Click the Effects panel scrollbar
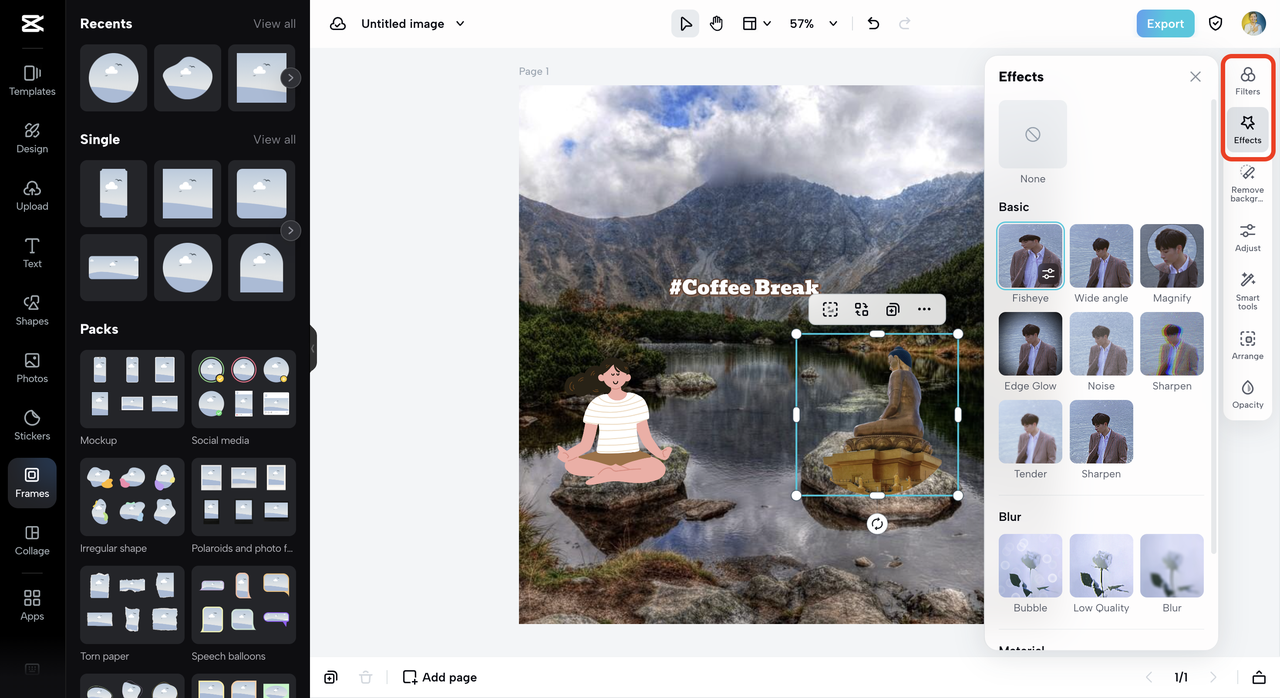This screenshot has width=1280, height=698. [x=1213, y=325]
